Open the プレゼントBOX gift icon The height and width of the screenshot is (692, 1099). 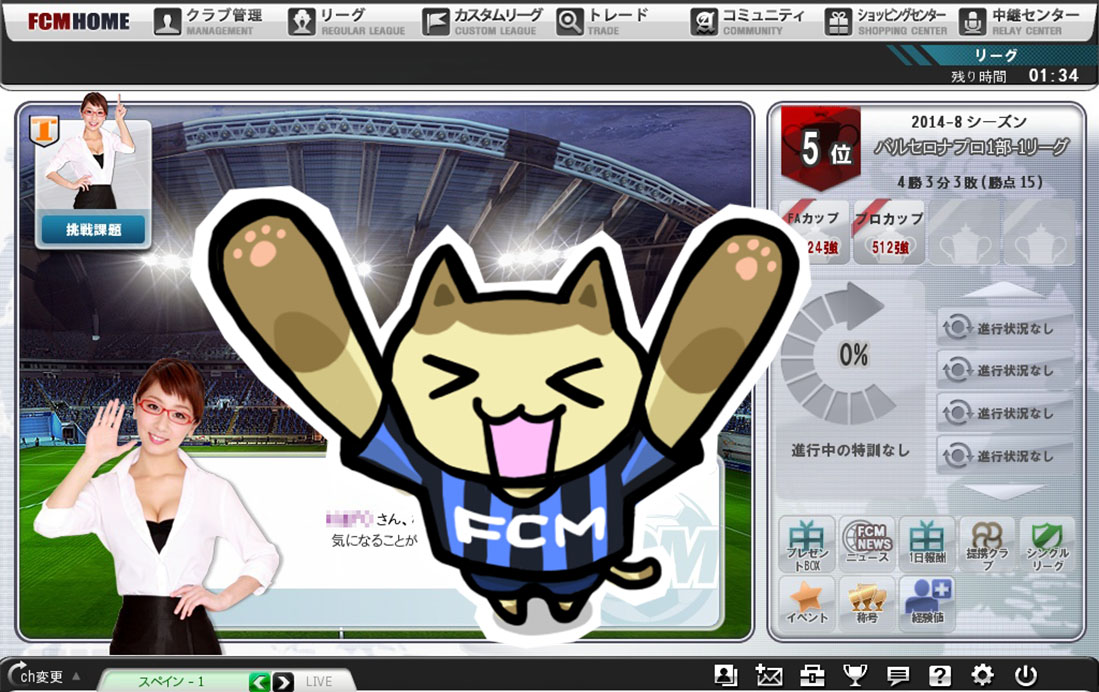pos(807,545)
